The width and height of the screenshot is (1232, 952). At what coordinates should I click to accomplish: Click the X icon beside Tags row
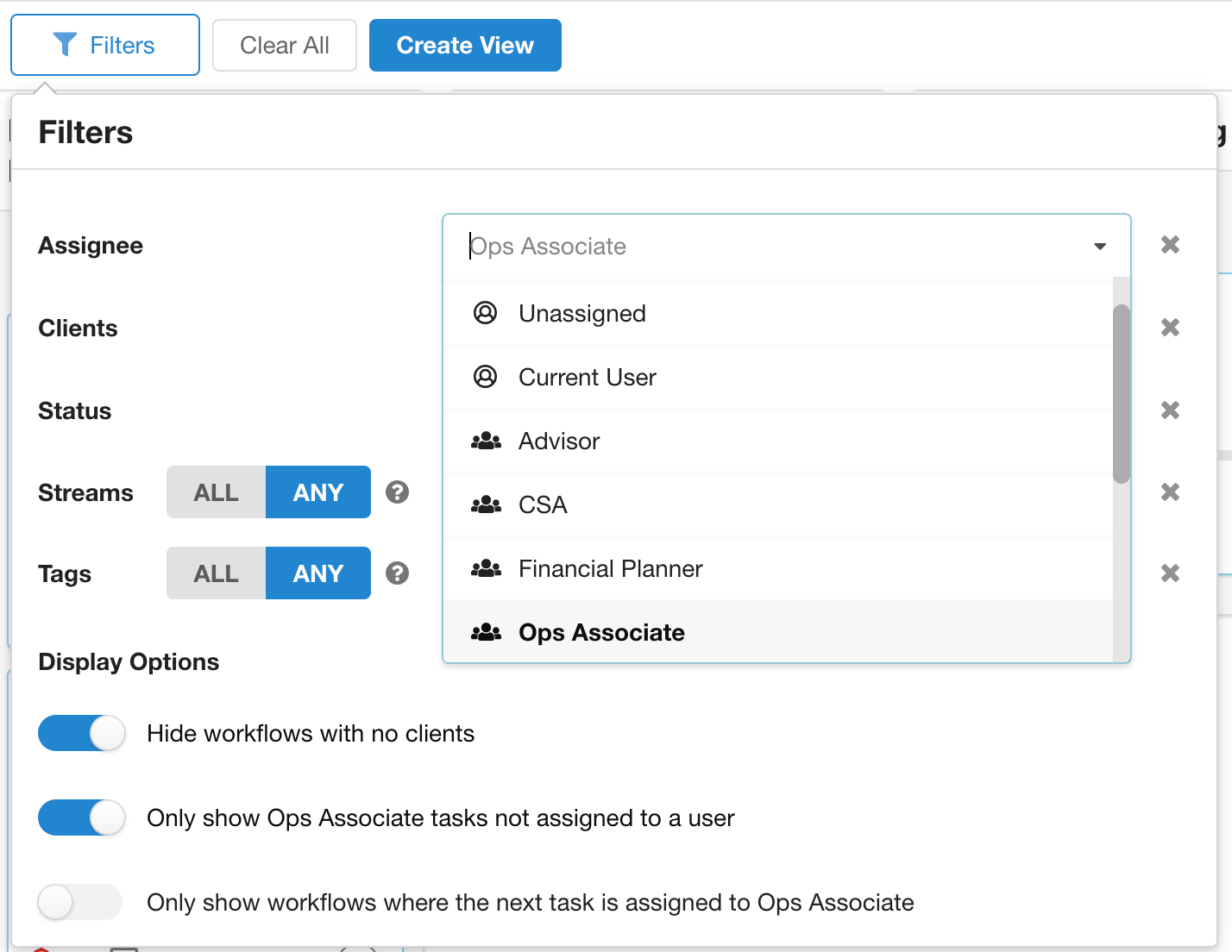[x=1170, y=573]
